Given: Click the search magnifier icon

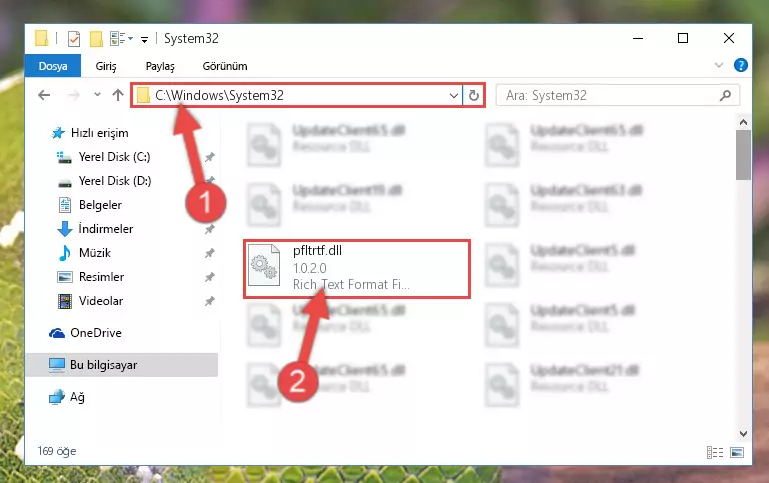Looking at the screenshot, I should pos(725,95).
